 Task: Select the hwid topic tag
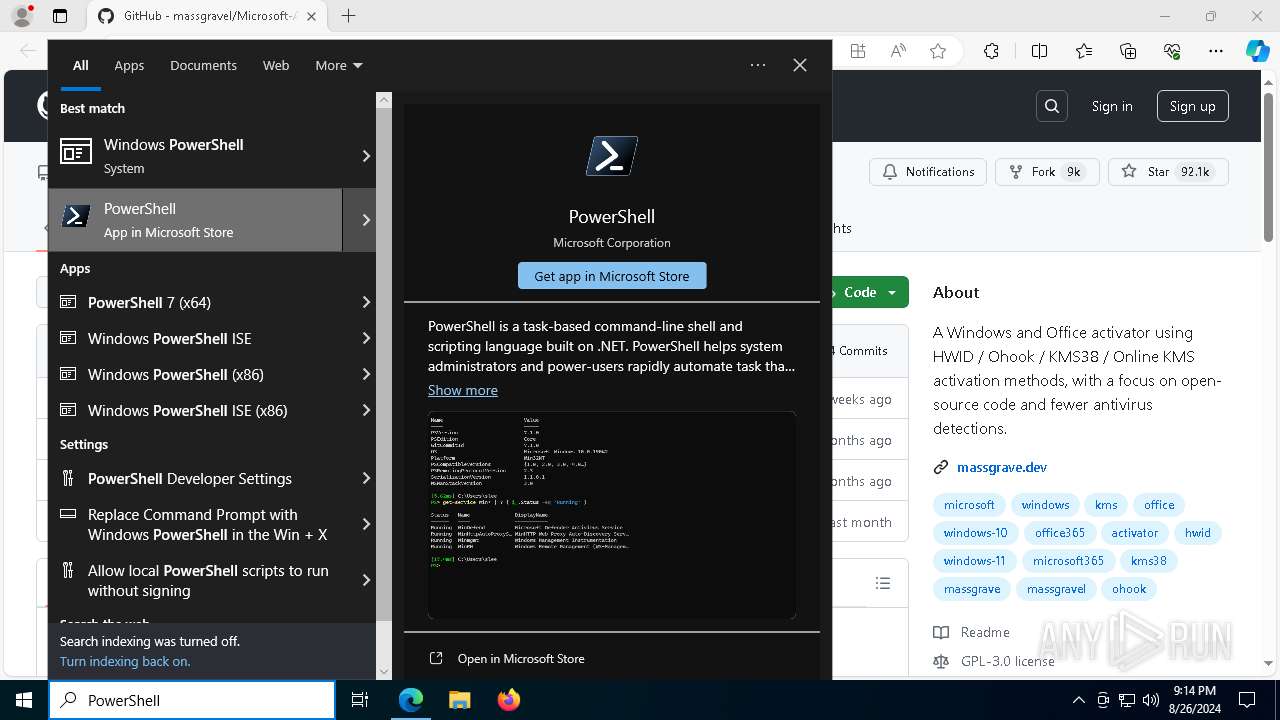(1198, 533)
